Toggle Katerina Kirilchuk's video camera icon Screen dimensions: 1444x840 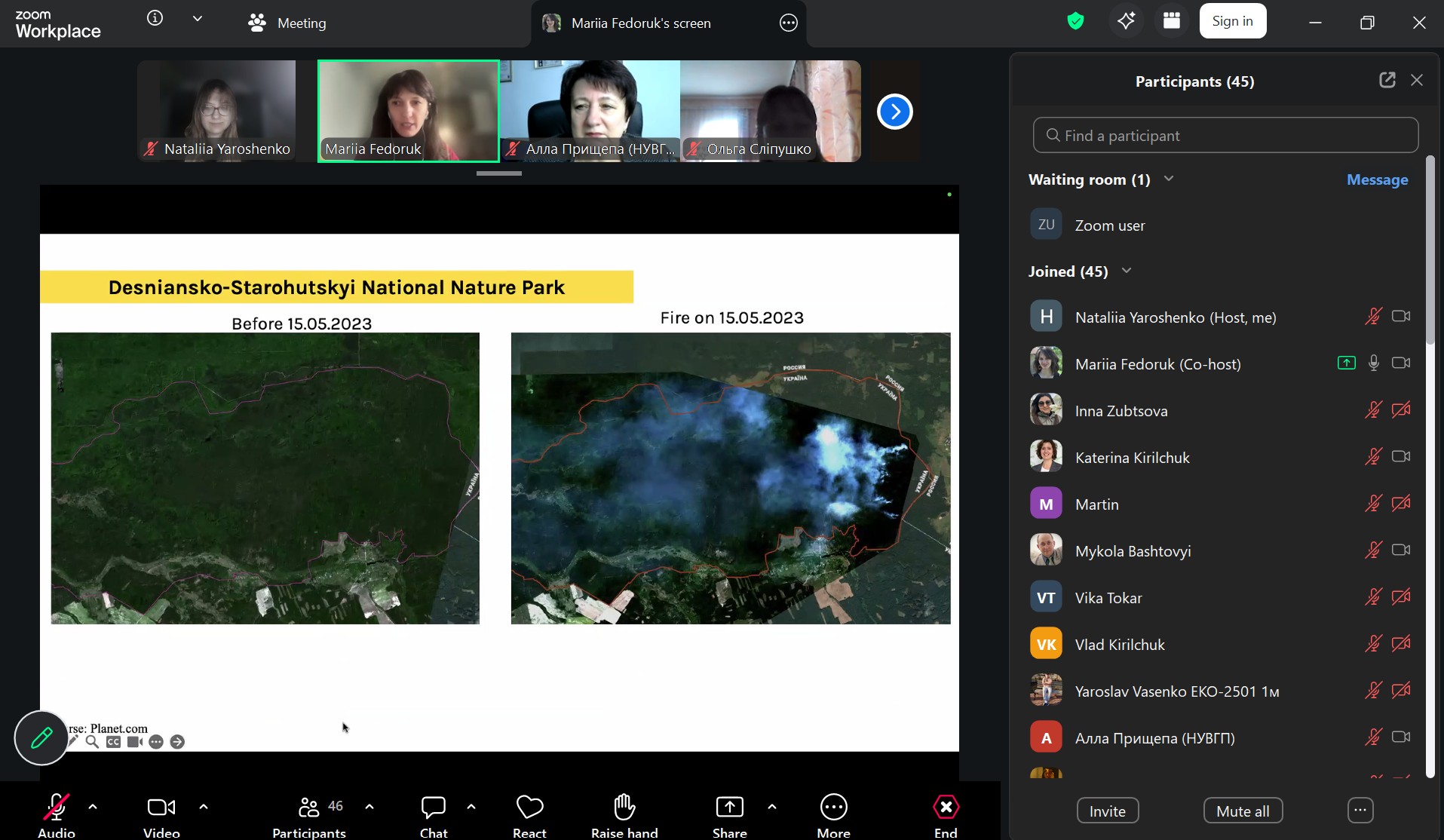click(x=1400, y=457)
